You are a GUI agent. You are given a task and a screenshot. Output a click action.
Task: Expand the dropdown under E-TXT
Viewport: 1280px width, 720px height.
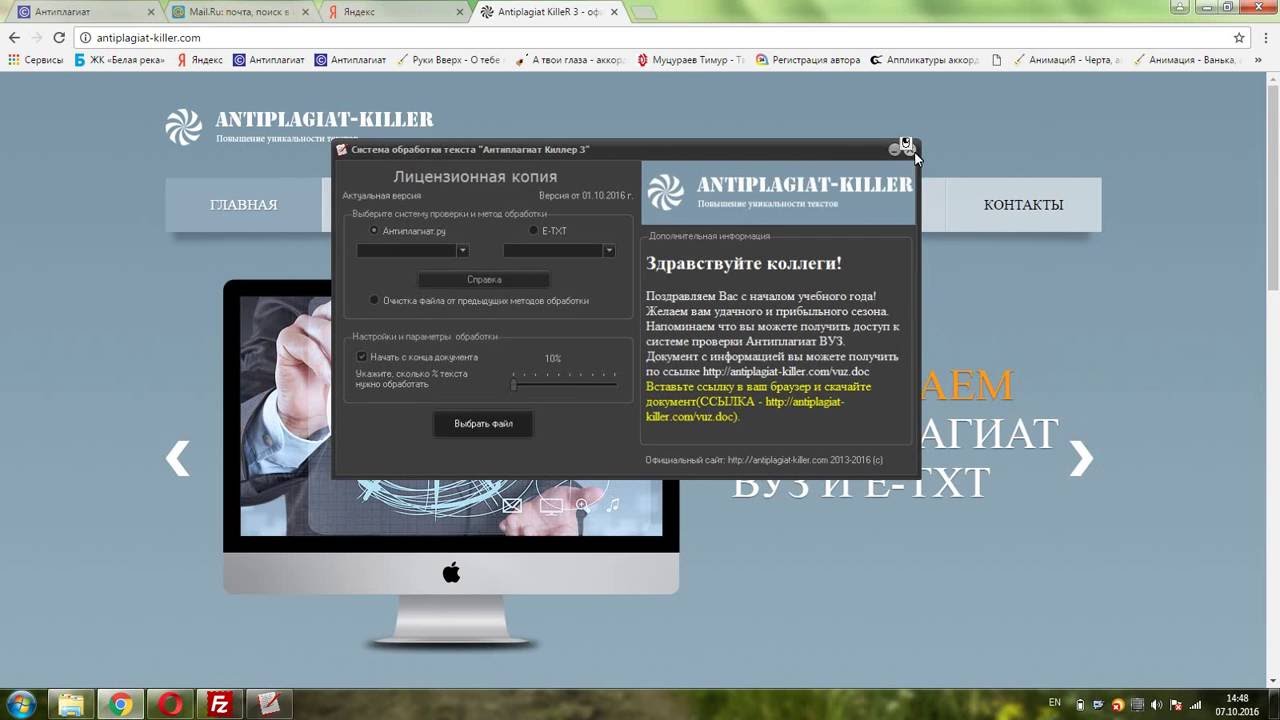608,251
